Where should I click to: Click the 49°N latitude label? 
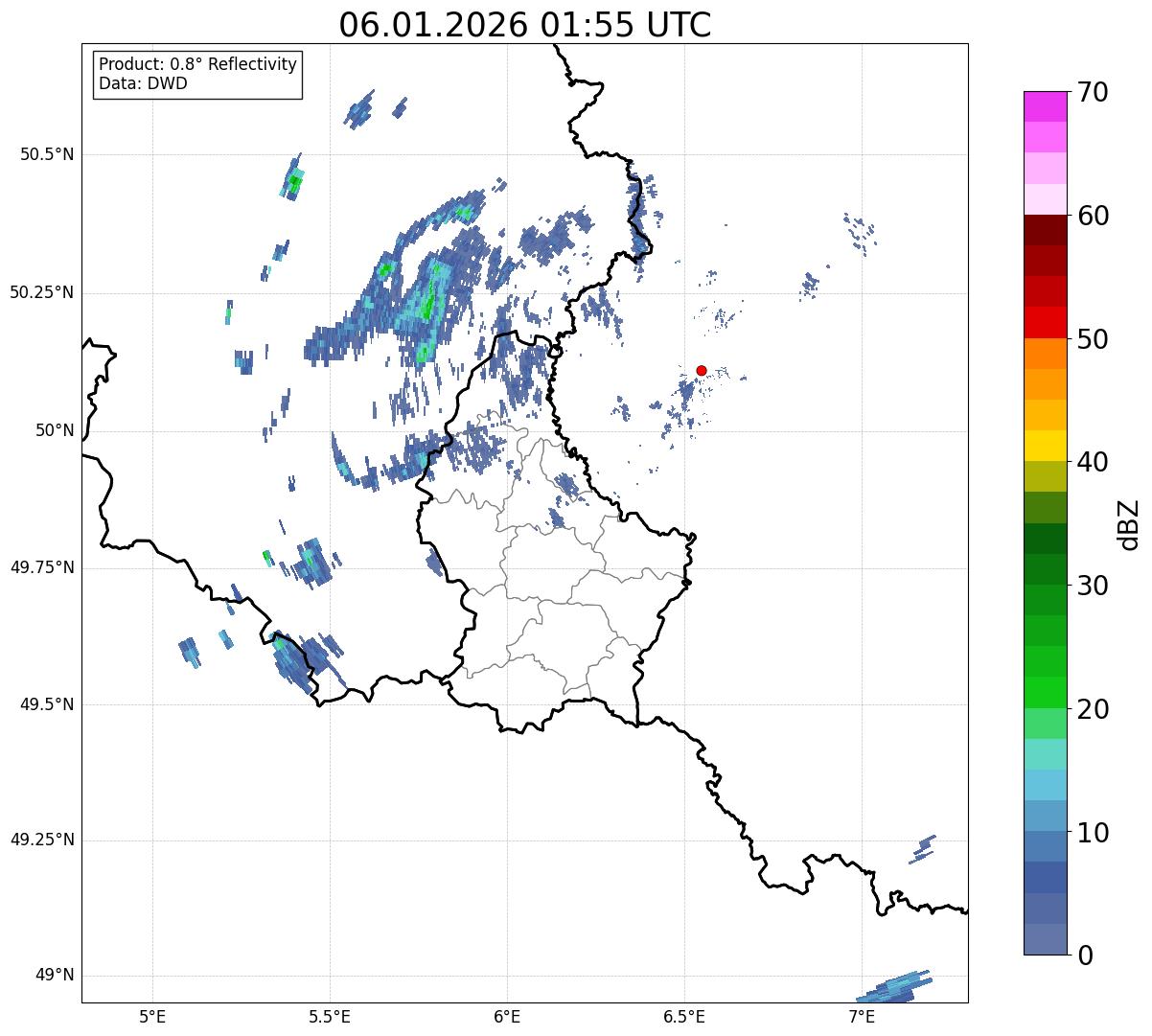(x=55, y=976)
